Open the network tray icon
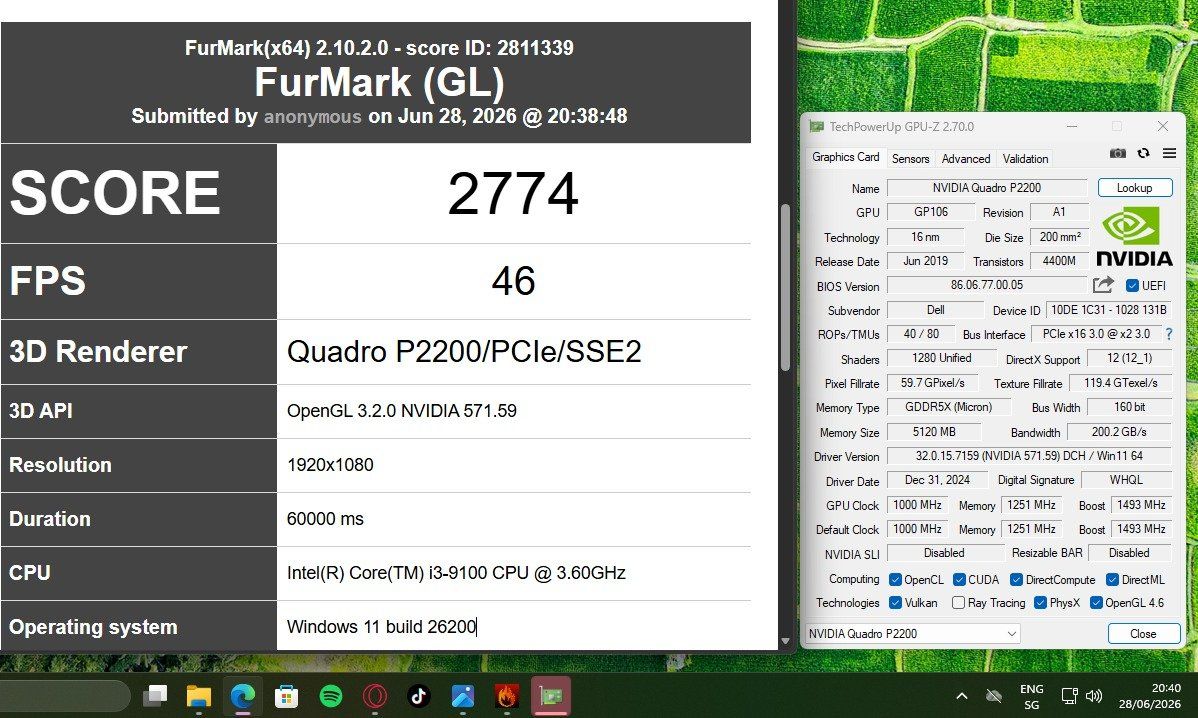 tap(1070, 696)
